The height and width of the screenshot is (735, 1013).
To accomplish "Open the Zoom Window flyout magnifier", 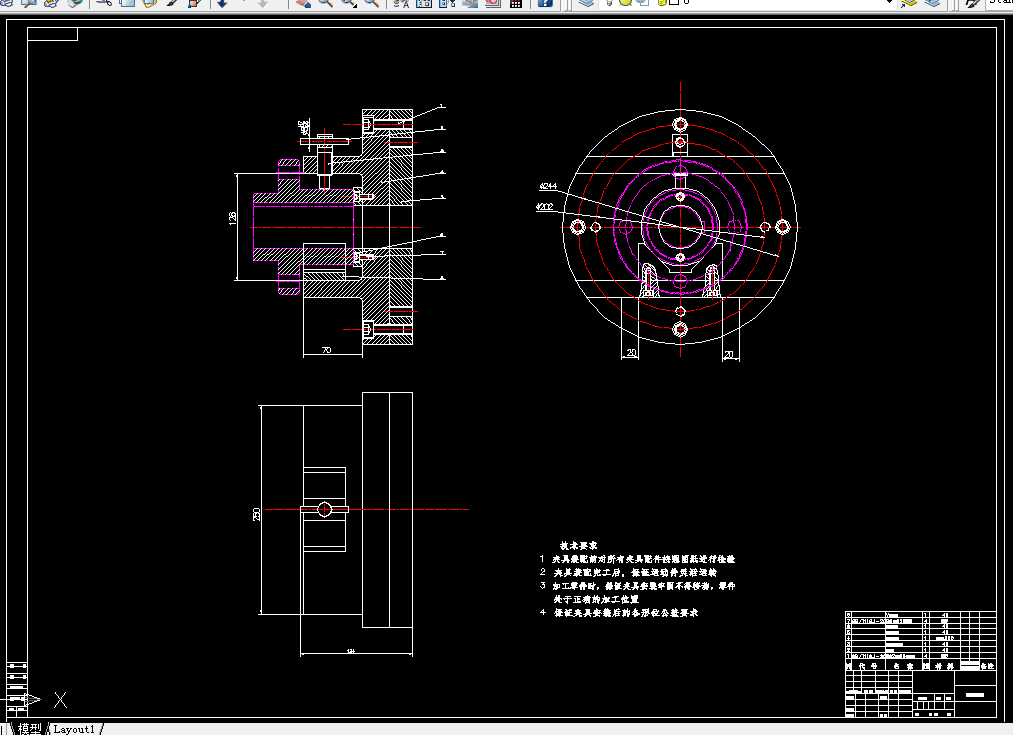I will click(349, 3).
